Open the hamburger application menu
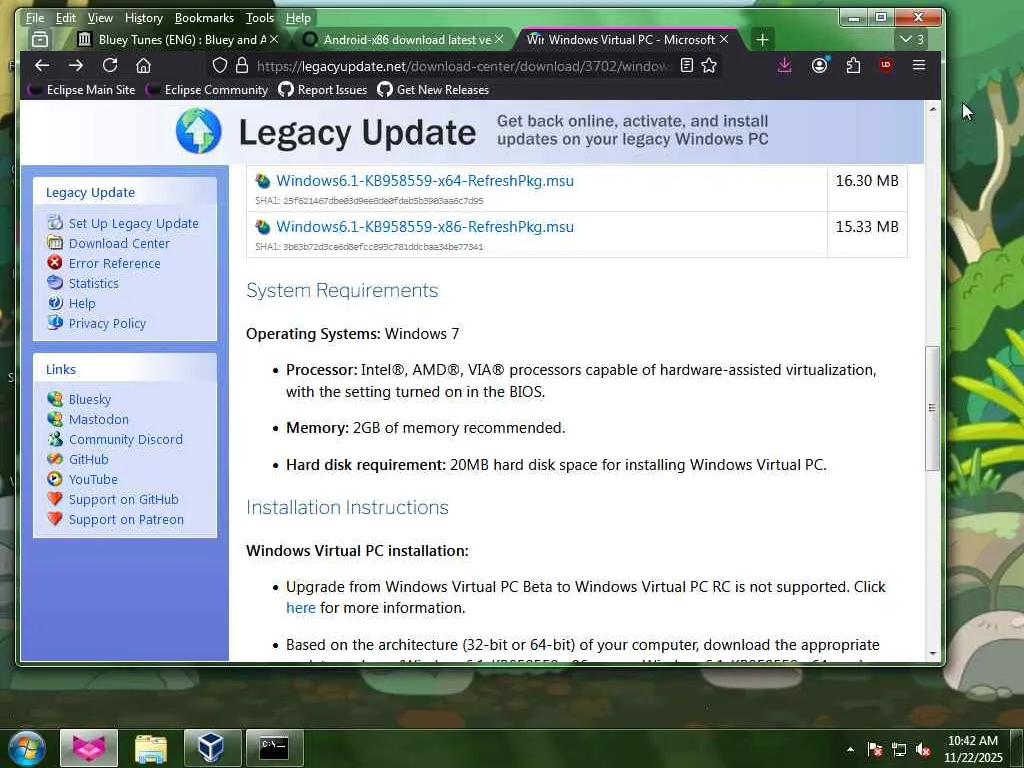Image resolution: width=1024 pixels, height=768 pixels. [919, 65]
